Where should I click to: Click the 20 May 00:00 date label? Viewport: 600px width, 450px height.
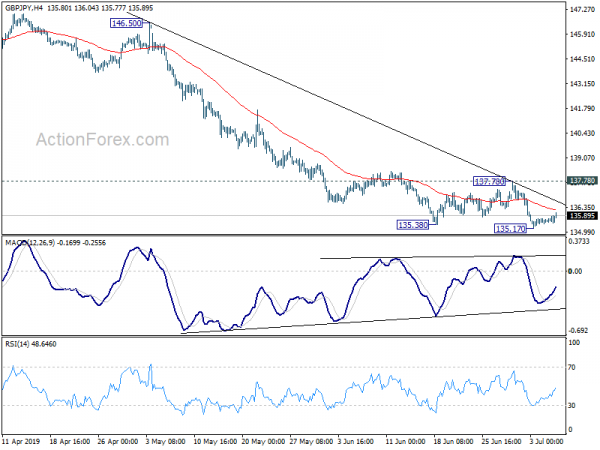click(x=263, y=441)
